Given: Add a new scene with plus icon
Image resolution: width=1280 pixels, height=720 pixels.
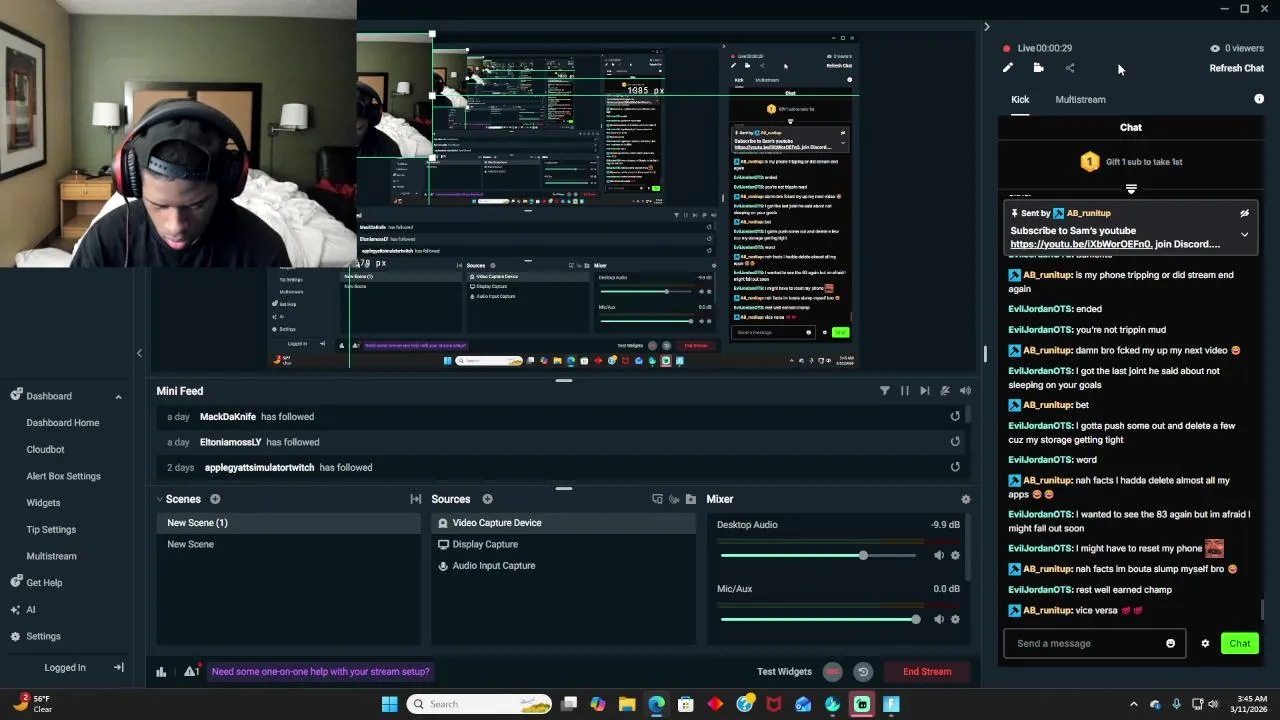Looking at the screenshot, I should pyautogui.click(x=215, y=499).
